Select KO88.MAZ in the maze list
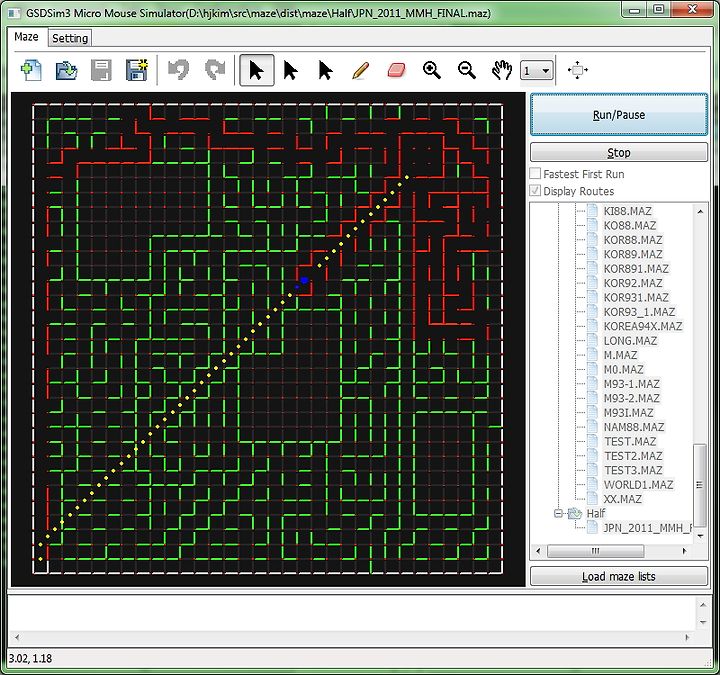This screenshot has width=720, height=675. pos(630,225)
